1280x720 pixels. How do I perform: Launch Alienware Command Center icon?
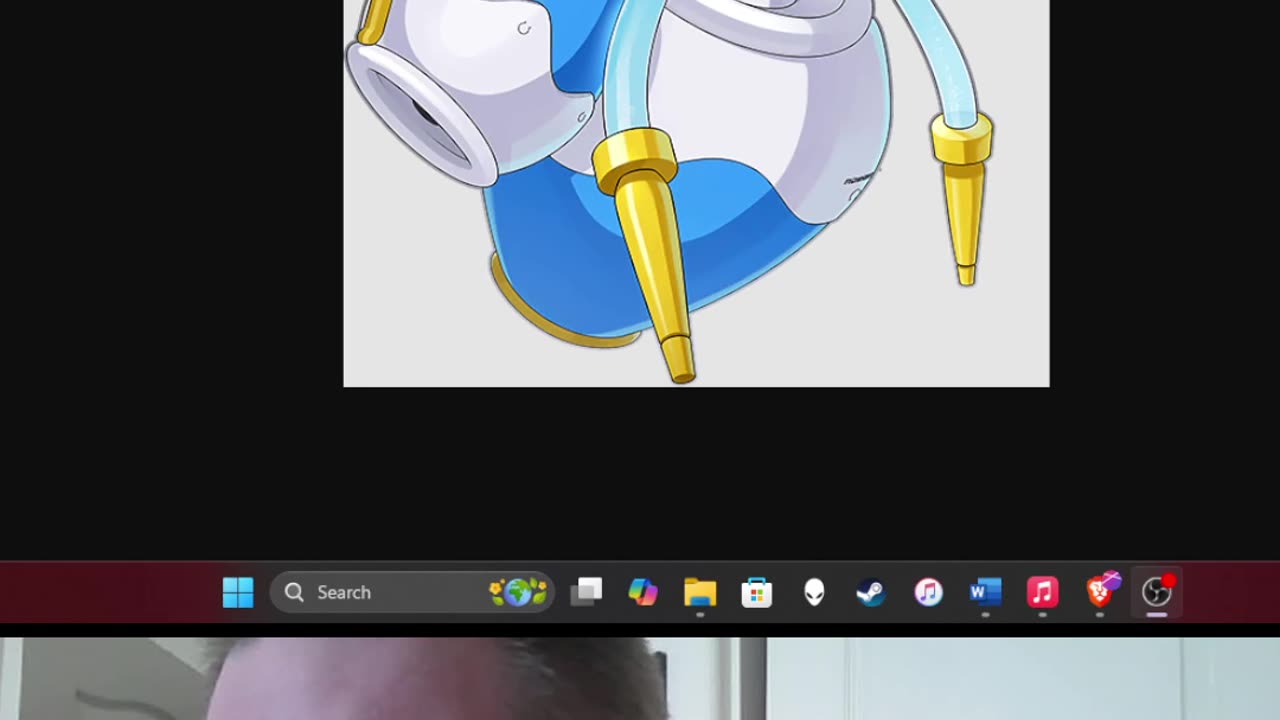(x=814, y=592)
